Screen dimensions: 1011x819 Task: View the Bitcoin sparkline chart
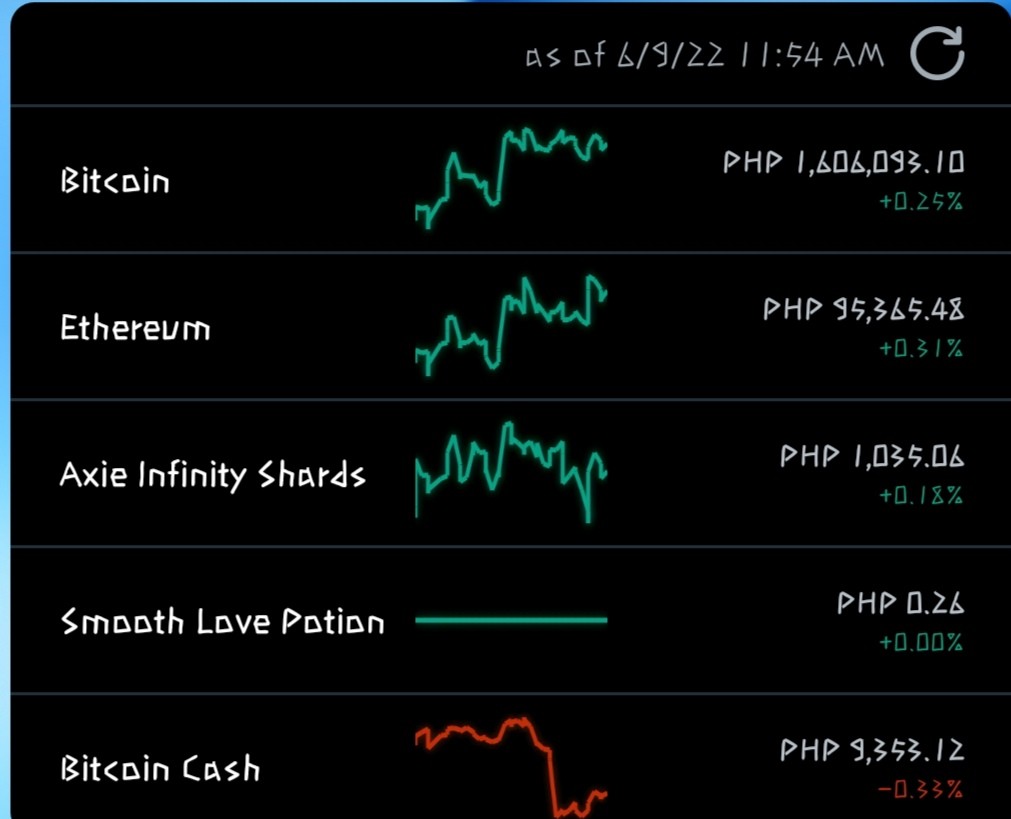click(x=511, y=179)
